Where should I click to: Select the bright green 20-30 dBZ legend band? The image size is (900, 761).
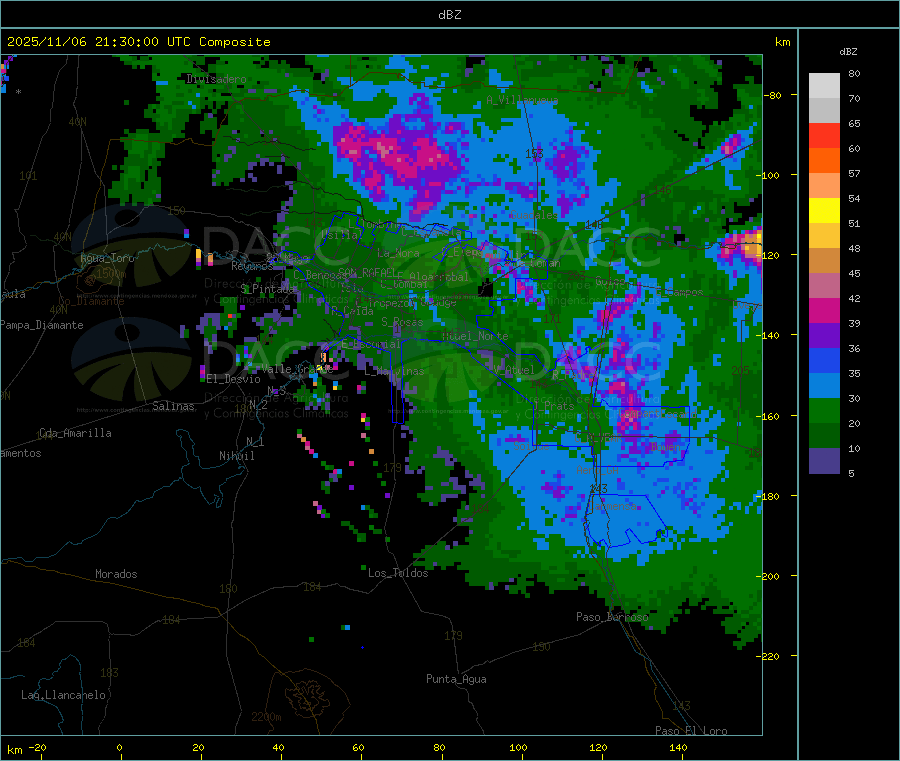[824, 411]
